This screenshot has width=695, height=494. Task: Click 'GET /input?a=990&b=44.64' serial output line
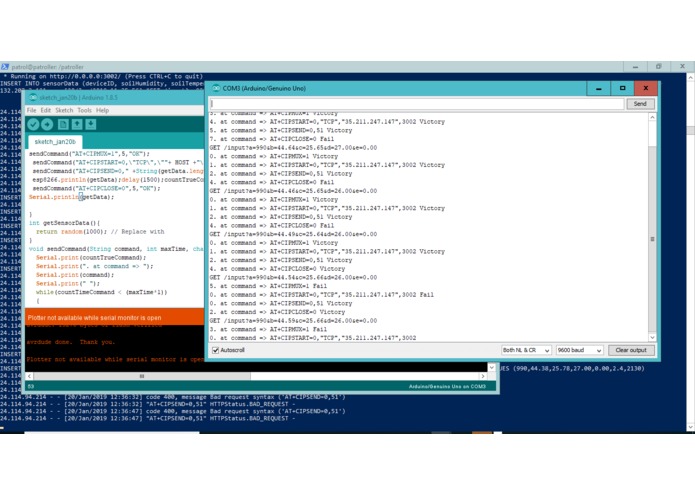pos(293,148)
